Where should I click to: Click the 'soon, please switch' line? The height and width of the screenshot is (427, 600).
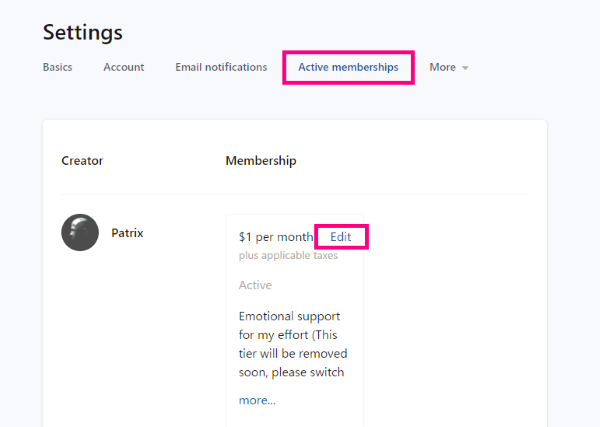291,372
